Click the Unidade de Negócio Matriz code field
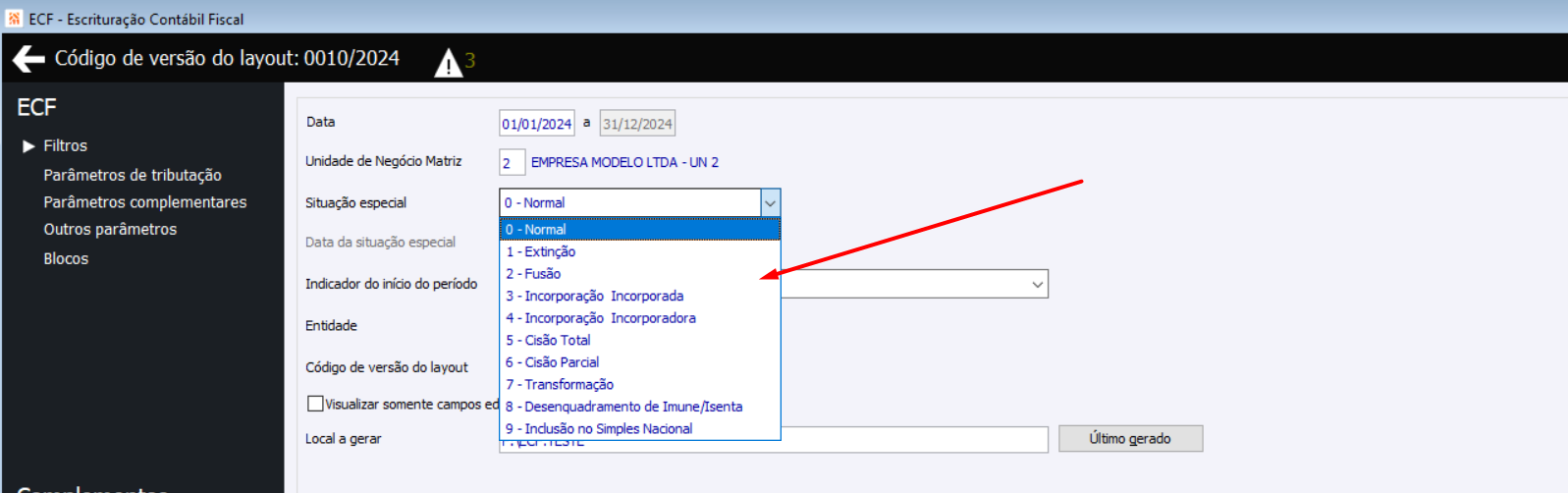1568x493 pixels. click(512, 163)
